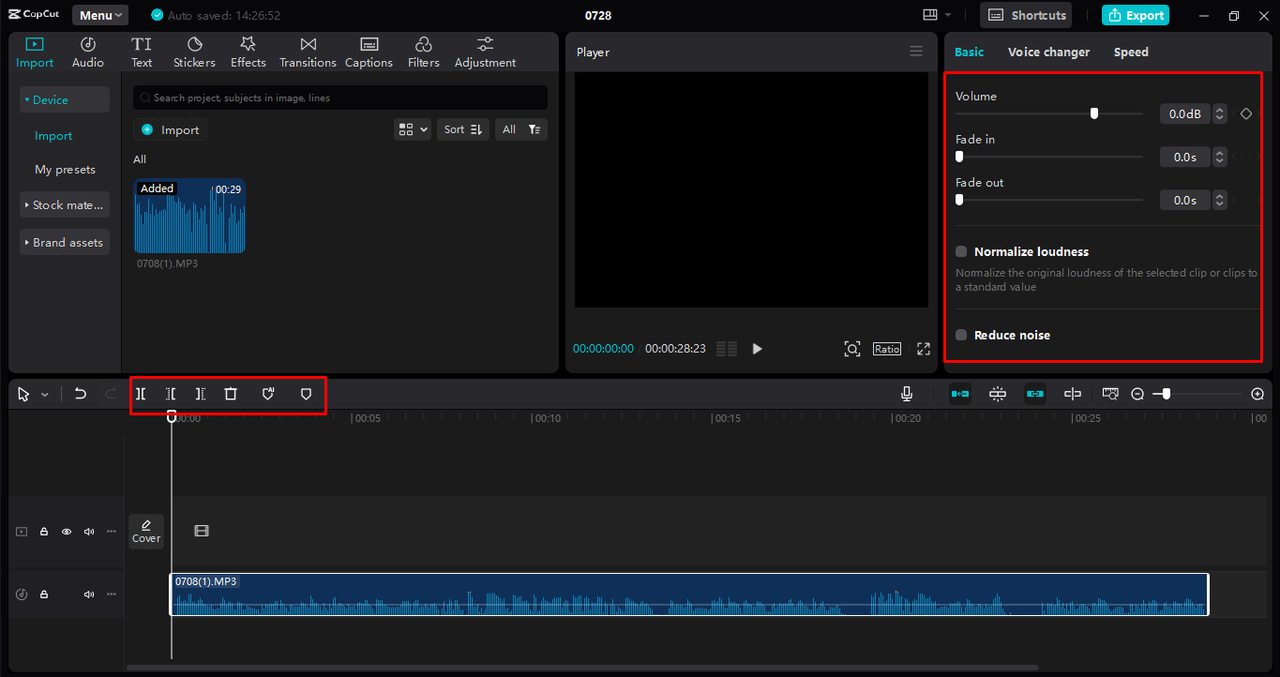Click the Cover button
This screenshot has height=677, width=1280.
click(146, 531)
